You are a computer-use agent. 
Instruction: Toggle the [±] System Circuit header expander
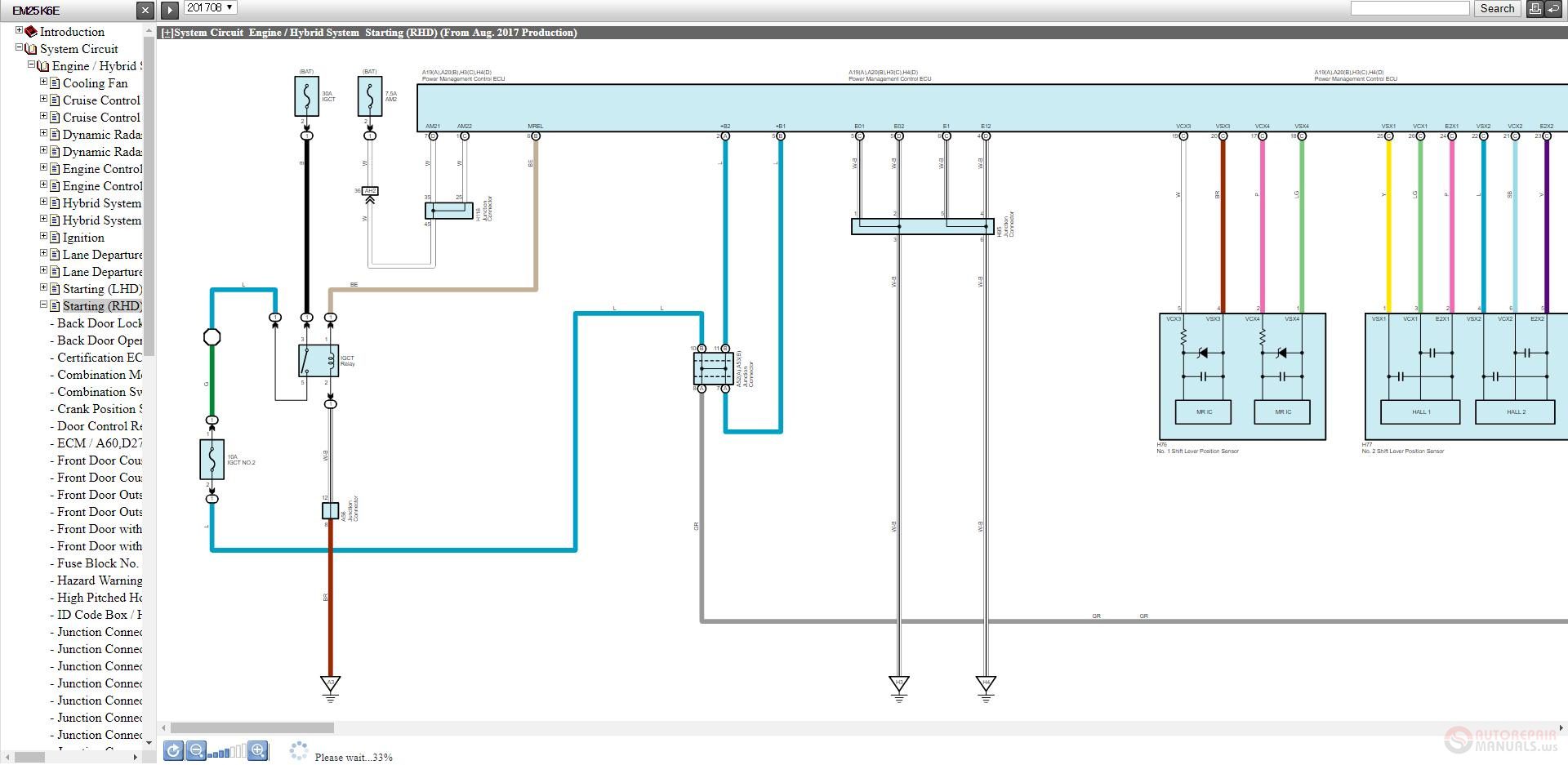[167, 33]
